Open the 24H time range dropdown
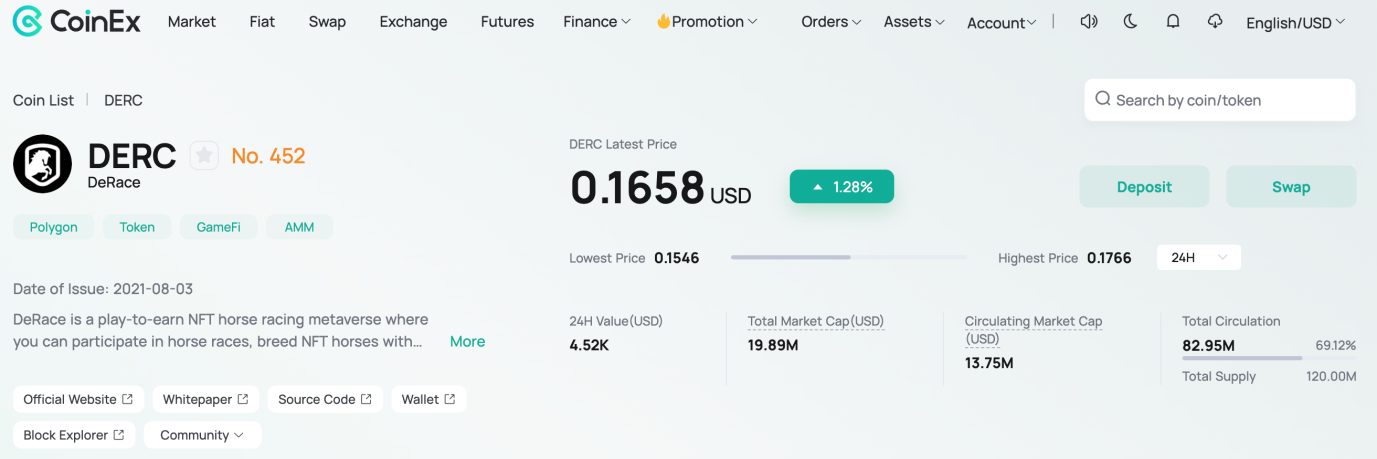 1199,257
